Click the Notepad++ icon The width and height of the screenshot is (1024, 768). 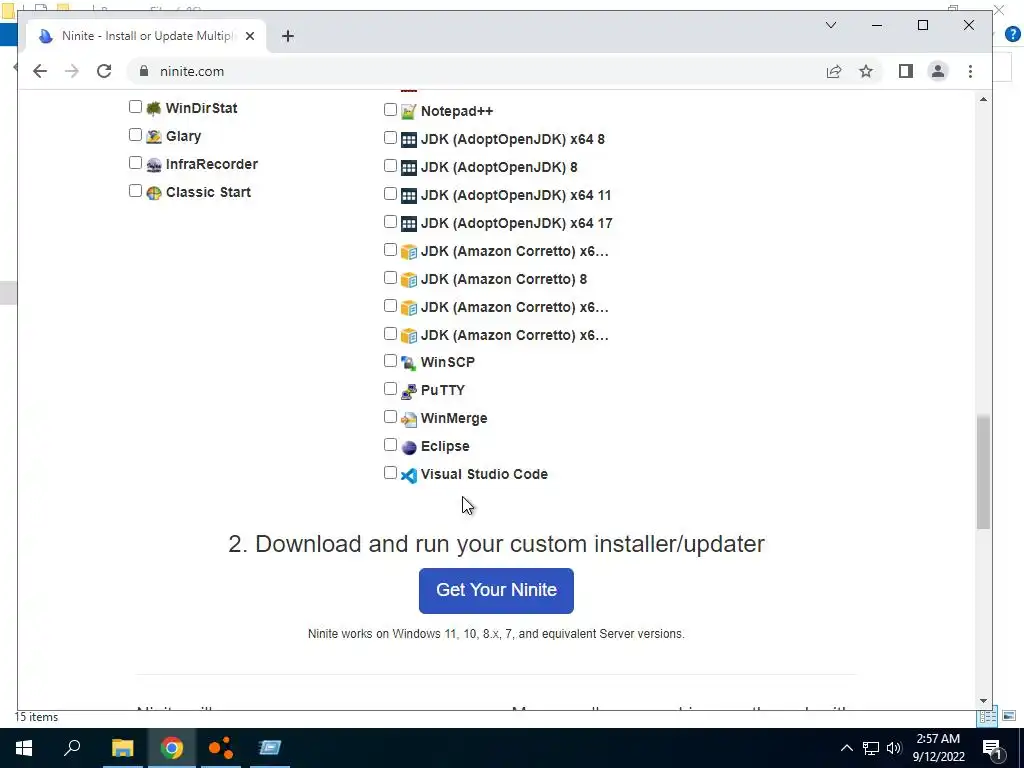pos(408,112)
